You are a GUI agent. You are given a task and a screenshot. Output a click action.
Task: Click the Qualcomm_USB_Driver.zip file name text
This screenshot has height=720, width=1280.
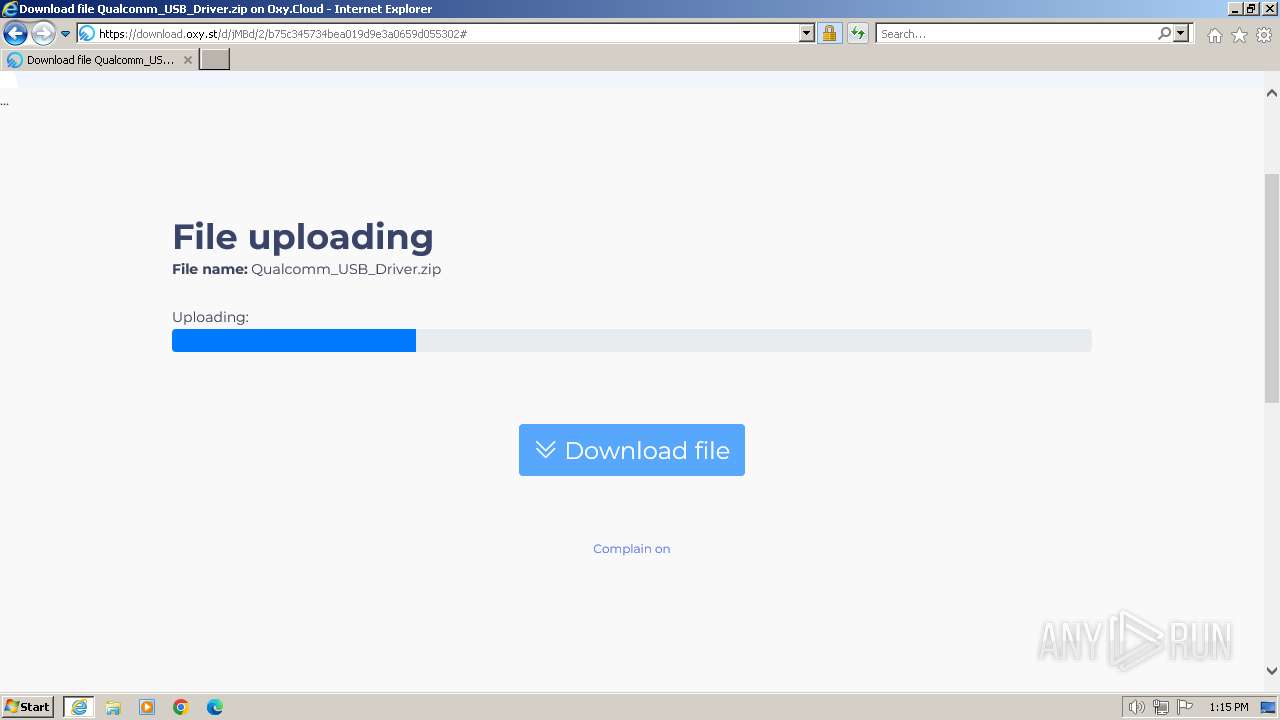tap(346, 269)
